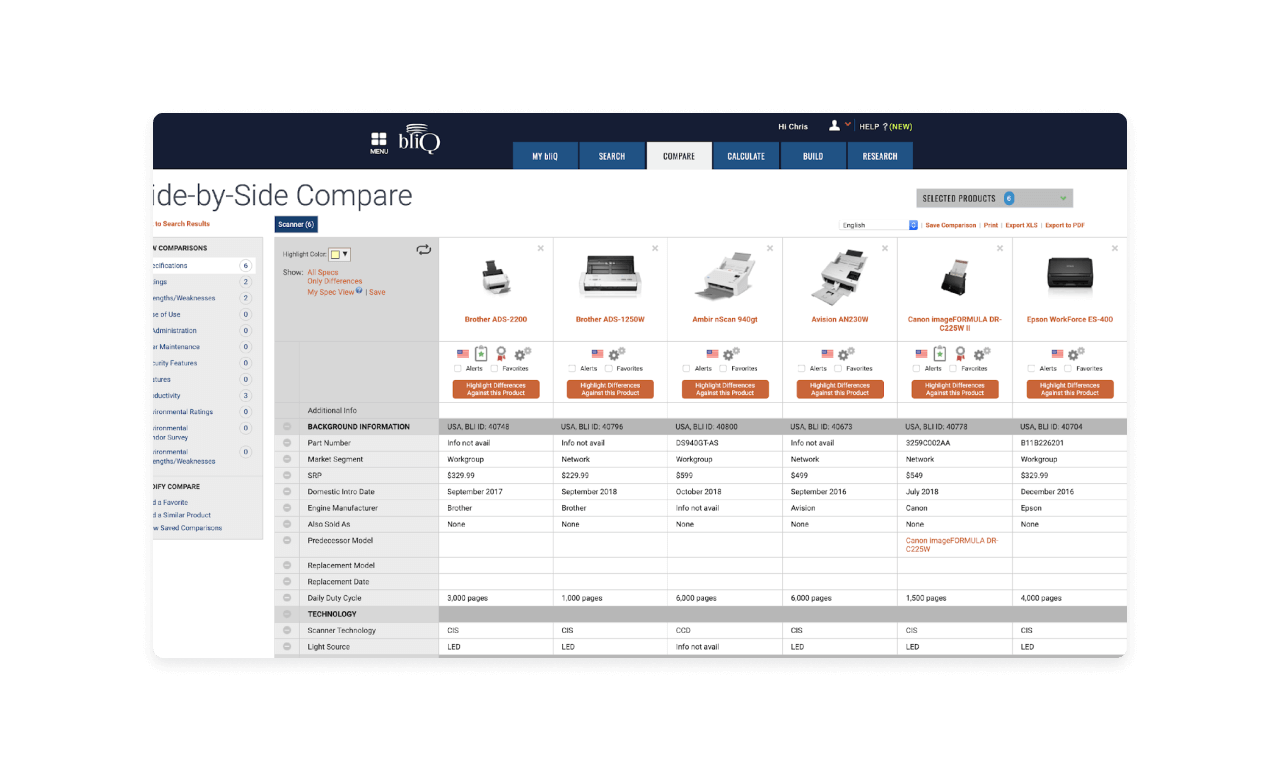Click Highlight Differences Against Ambir nScan 940gt

[724, 388]
